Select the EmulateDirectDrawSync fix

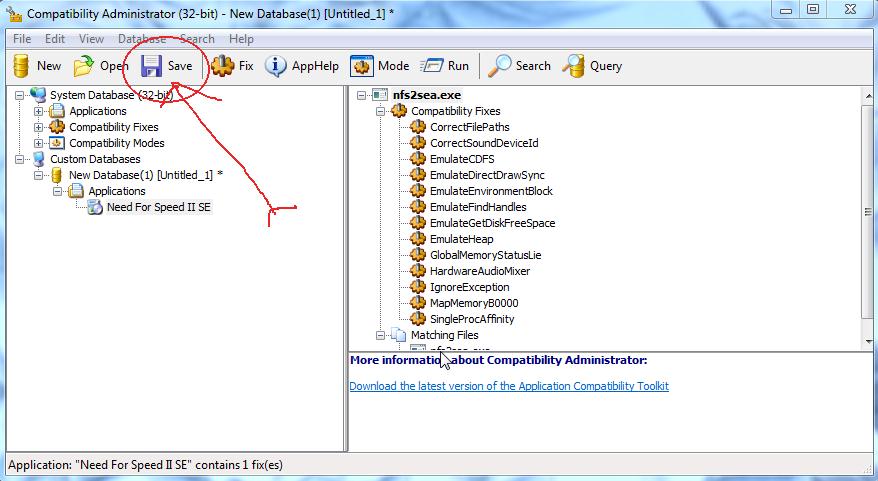[487, 175]
